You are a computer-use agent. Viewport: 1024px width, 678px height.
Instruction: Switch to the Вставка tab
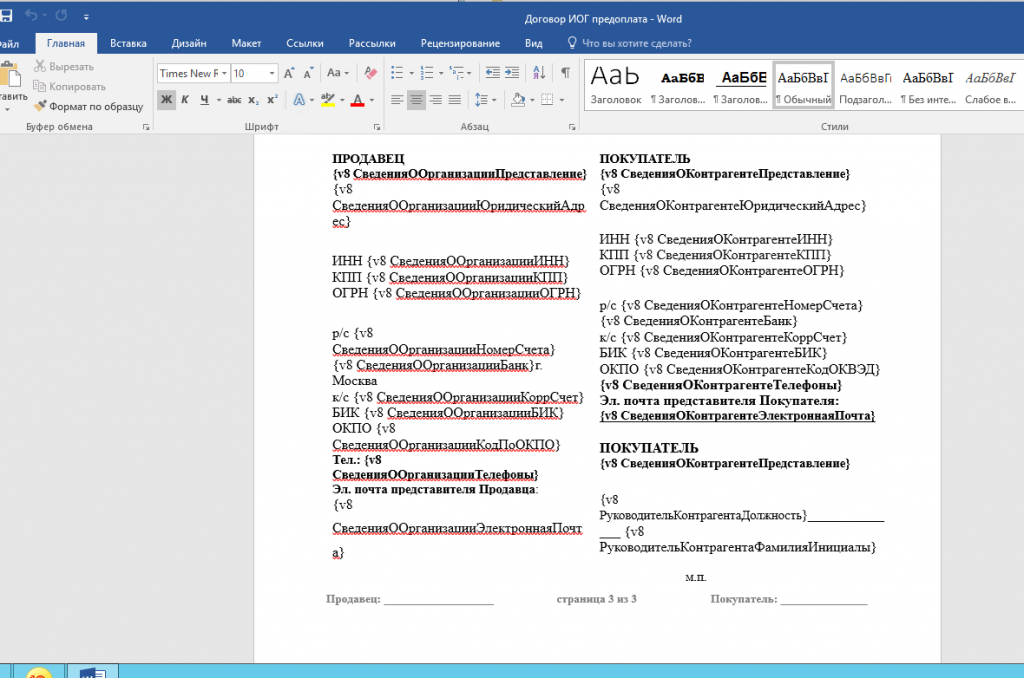[128, 43]
